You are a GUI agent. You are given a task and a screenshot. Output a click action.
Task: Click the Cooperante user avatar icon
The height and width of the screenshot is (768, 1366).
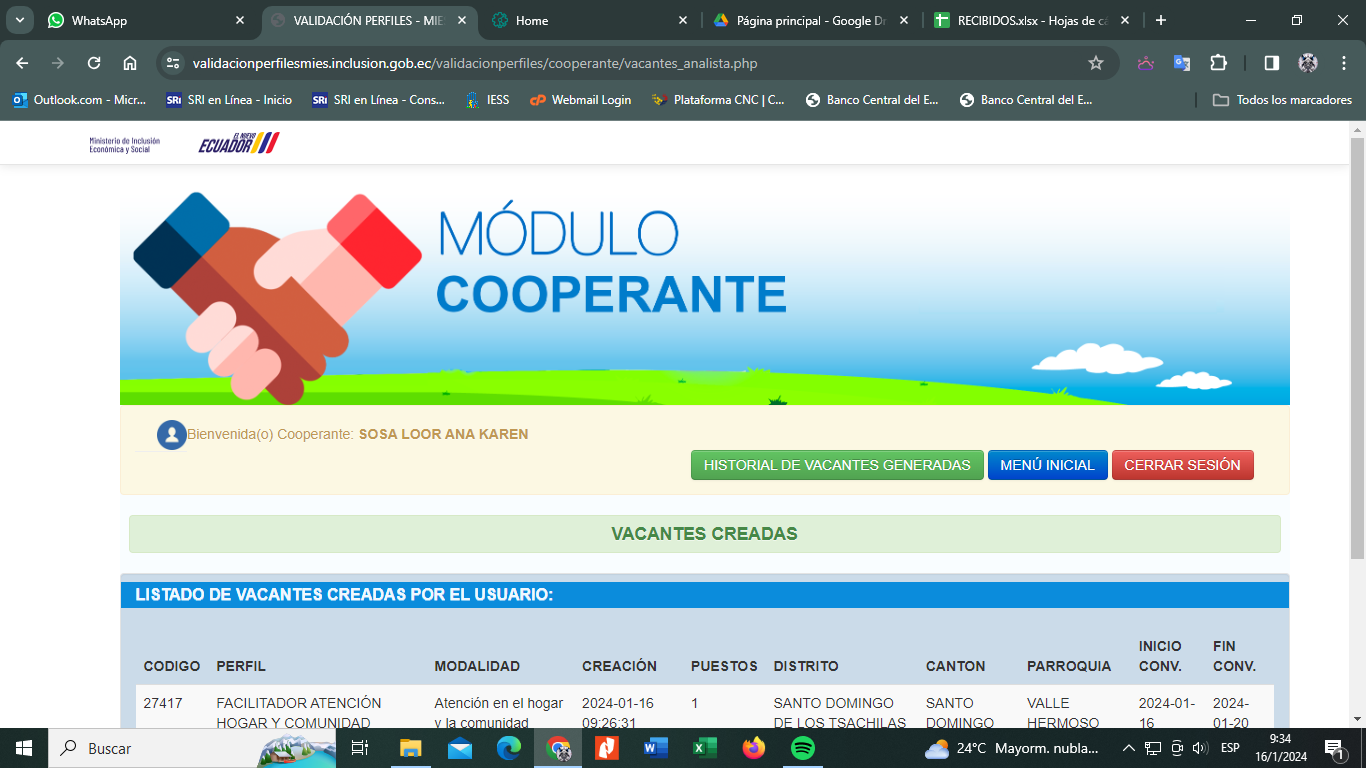coord(171,435)
